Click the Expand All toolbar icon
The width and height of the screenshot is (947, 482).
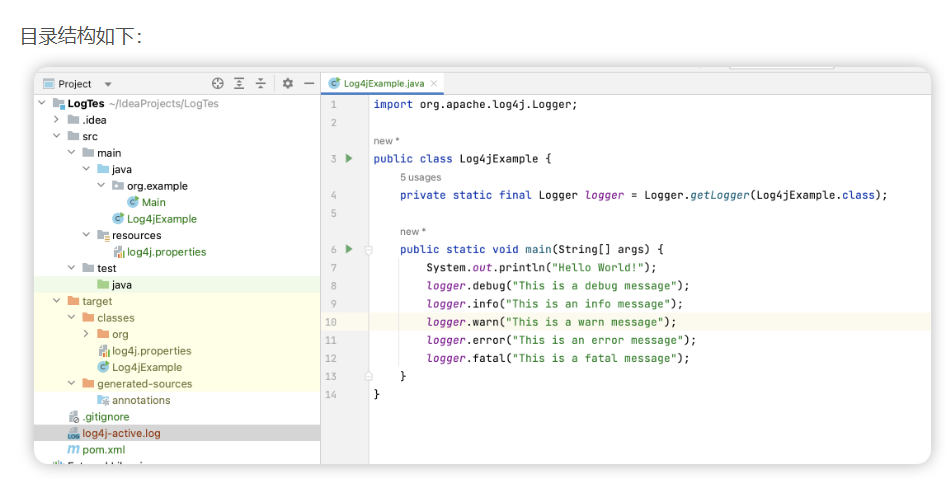(x=239, y=83)
